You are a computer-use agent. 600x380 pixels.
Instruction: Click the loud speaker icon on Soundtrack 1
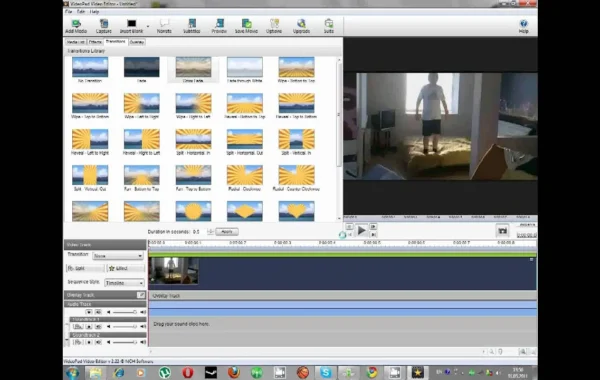pyautogui.click(x=143, y=326)
